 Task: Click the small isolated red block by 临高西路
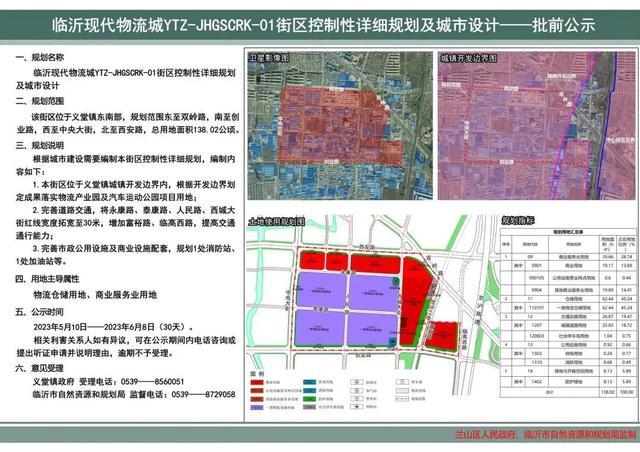click(x=441, y=335)
